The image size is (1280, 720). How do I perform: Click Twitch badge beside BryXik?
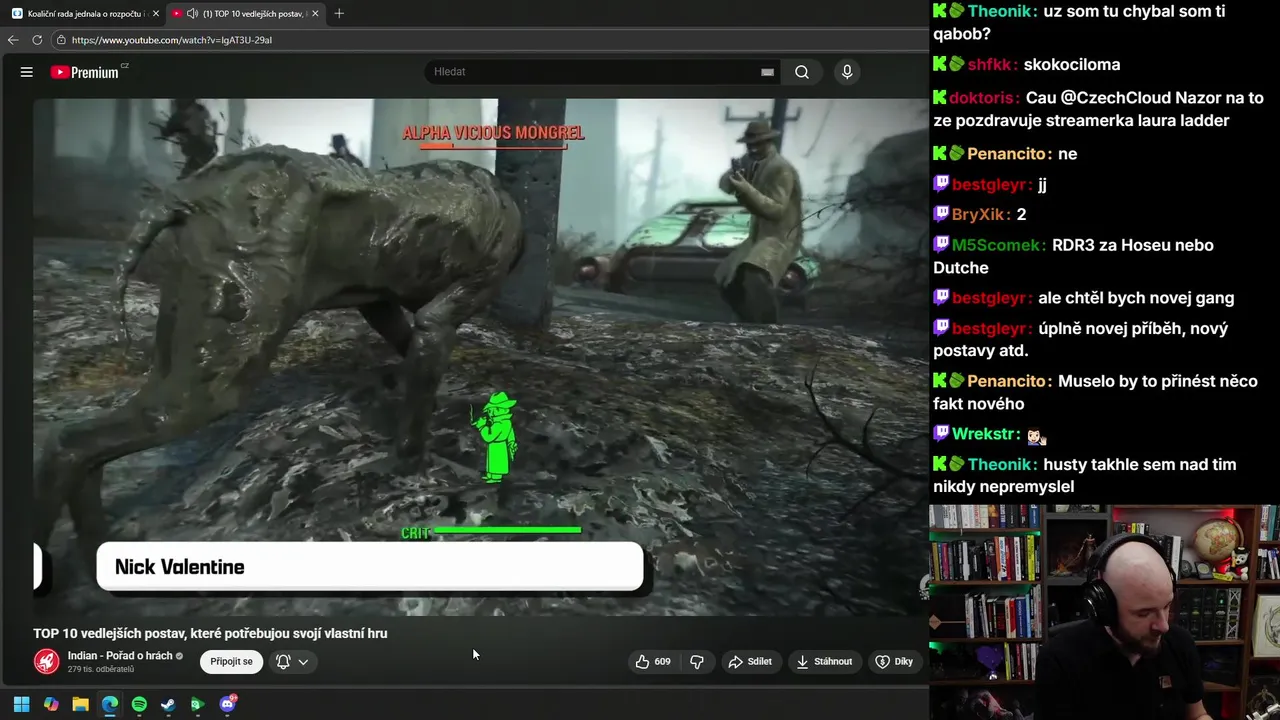pyautogui.click(x=941, y=214)
